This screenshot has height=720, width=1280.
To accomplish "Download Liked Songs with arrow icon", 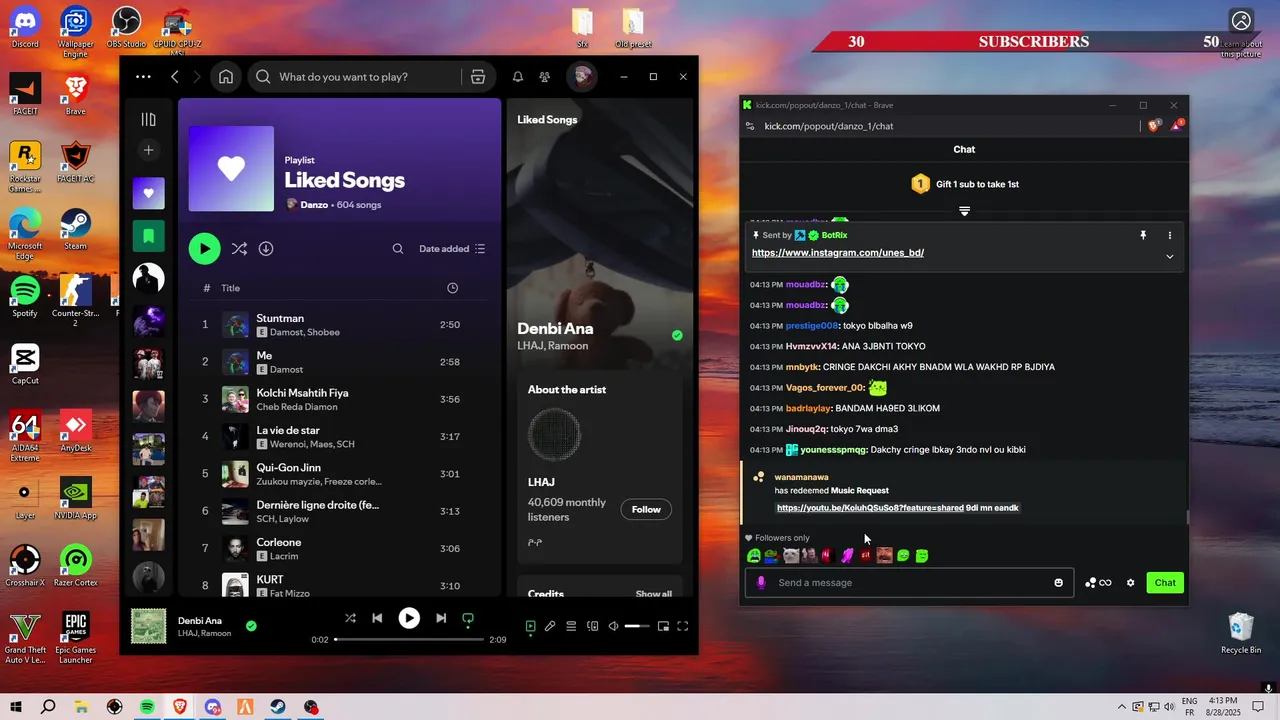I will click(x=266, y=249).
